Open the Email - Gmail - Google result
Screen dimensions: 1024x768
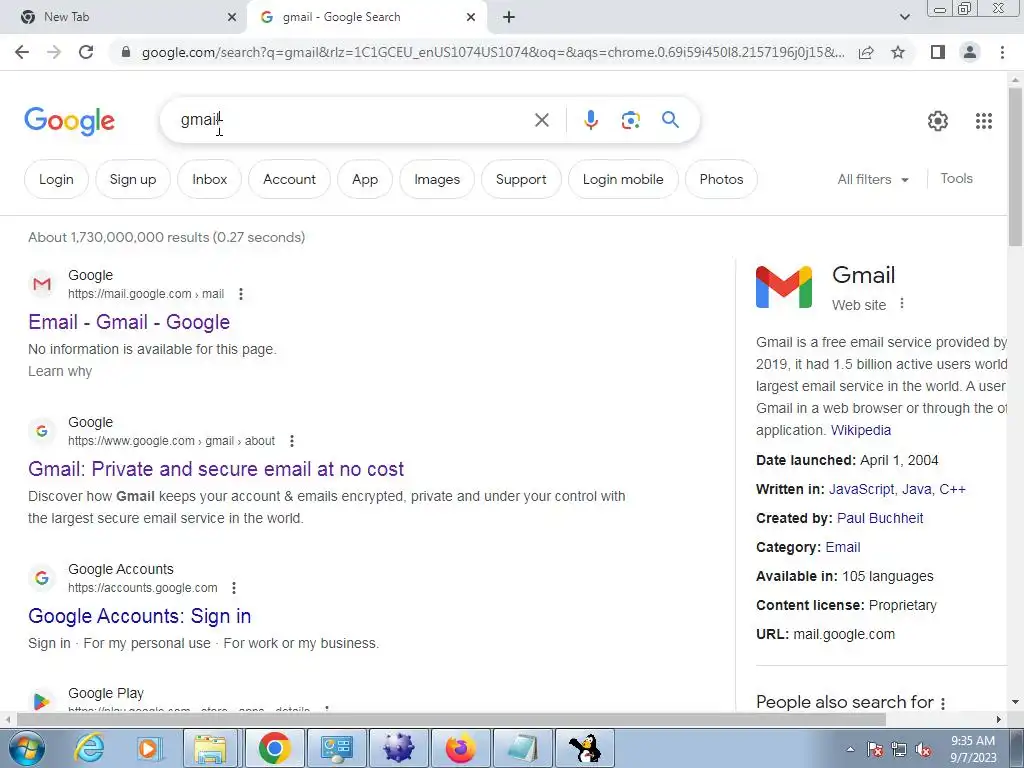129,322
